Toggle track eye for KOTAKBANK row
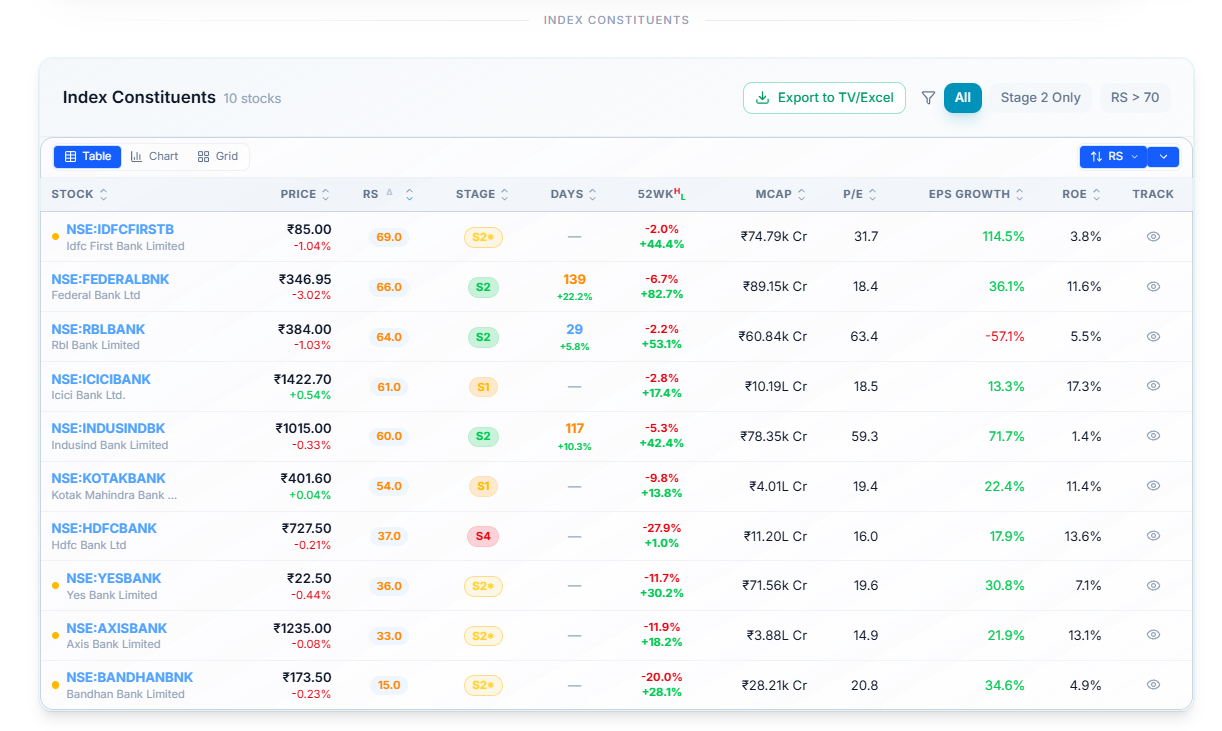The height and width of the screenshot is (731, 1222). 1153,486
